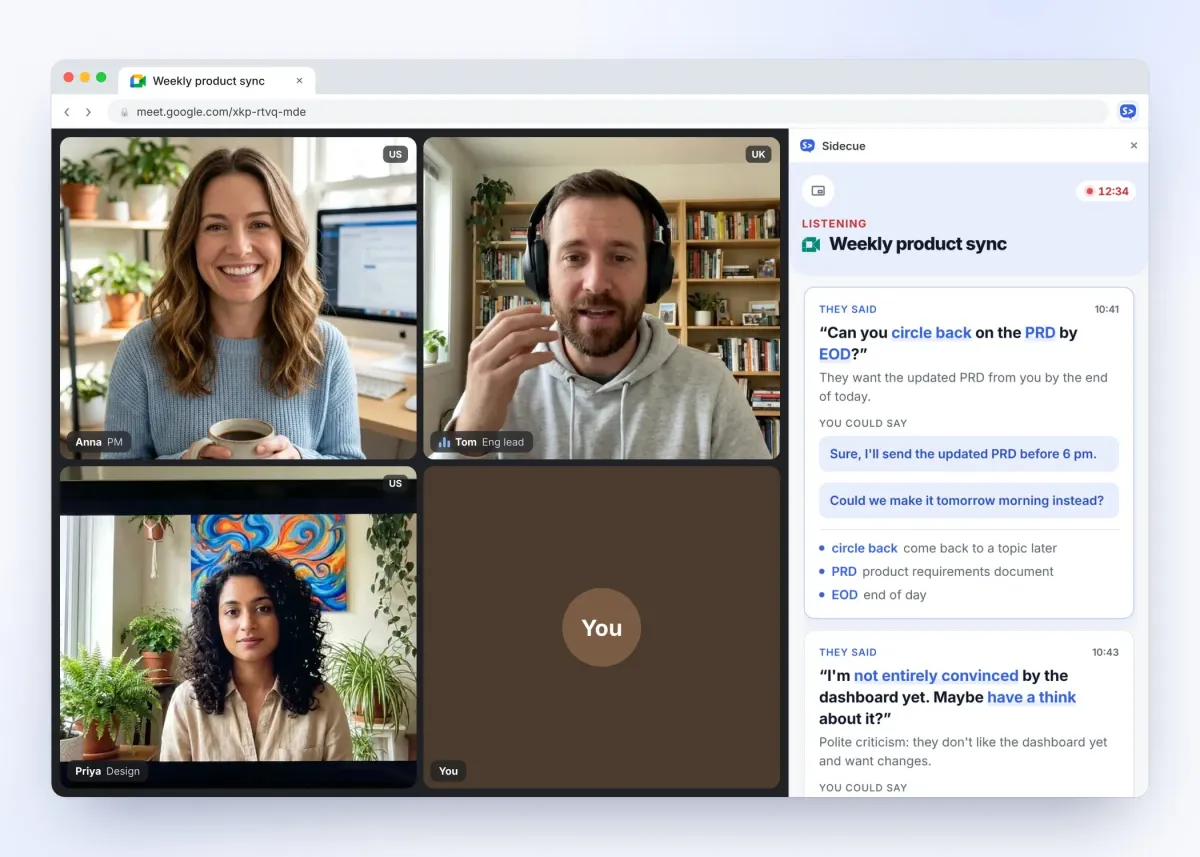Click the Priya Design name label
Screen dimensions: 1200x857
coord(108,771)
